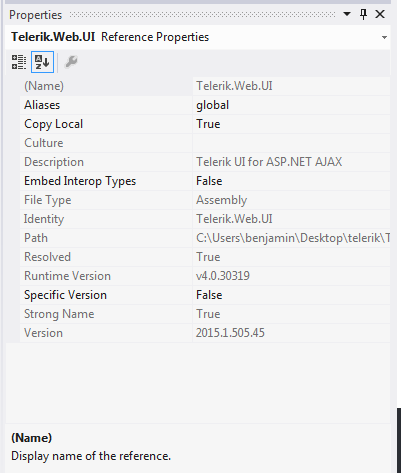Image resolution: width=401 pixels, height=473 pixels.
Task: Switch to Categorized view icon
Action: tap(19, 62)
